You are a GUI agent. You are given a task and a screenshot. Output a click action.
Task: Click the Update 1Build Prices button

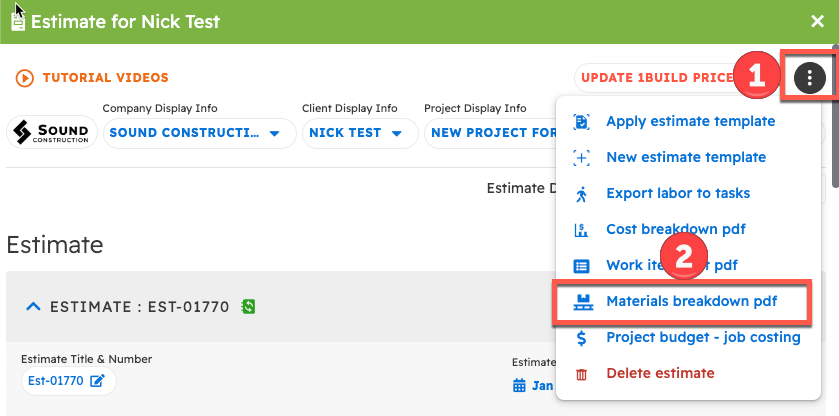tap(654, 77)
